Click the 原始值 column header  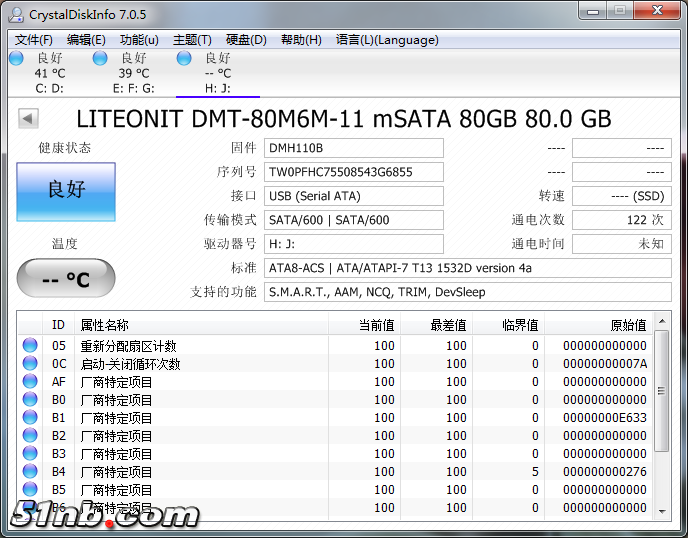pos(599,325)
